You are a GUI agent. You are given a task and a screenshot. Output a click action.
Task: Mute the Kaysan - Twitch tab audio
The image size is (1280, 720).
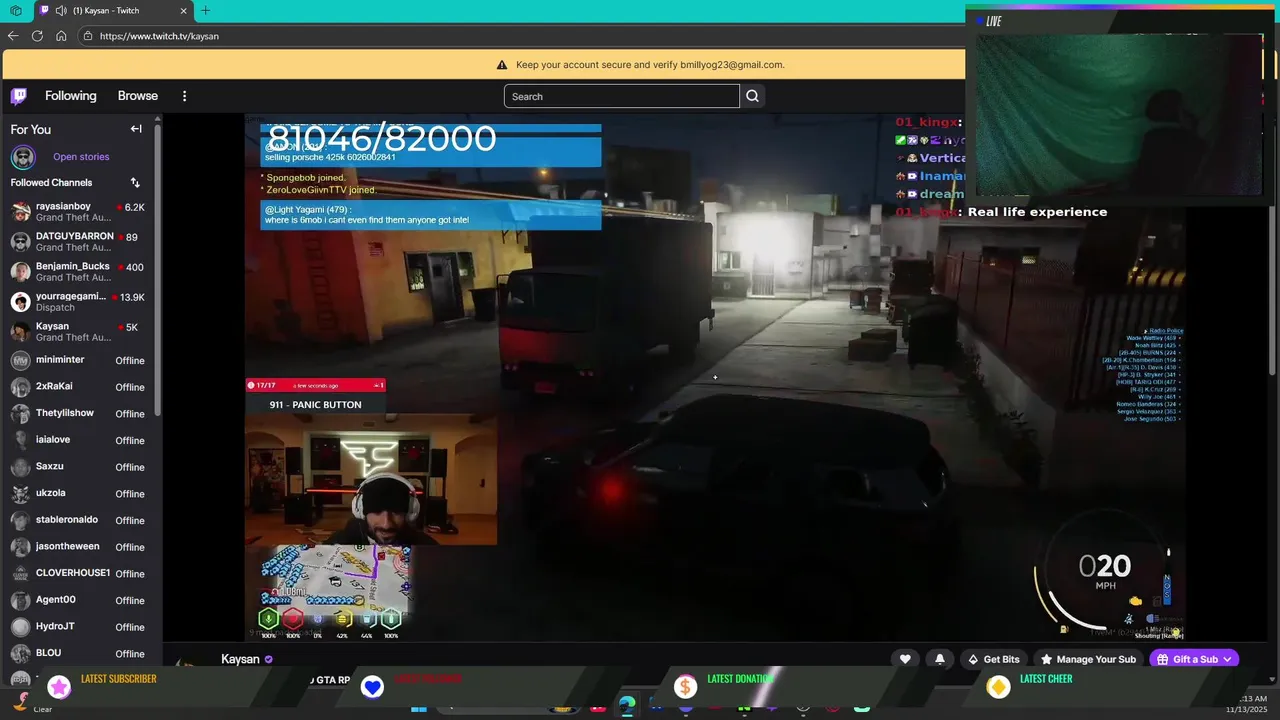[61, 10]
